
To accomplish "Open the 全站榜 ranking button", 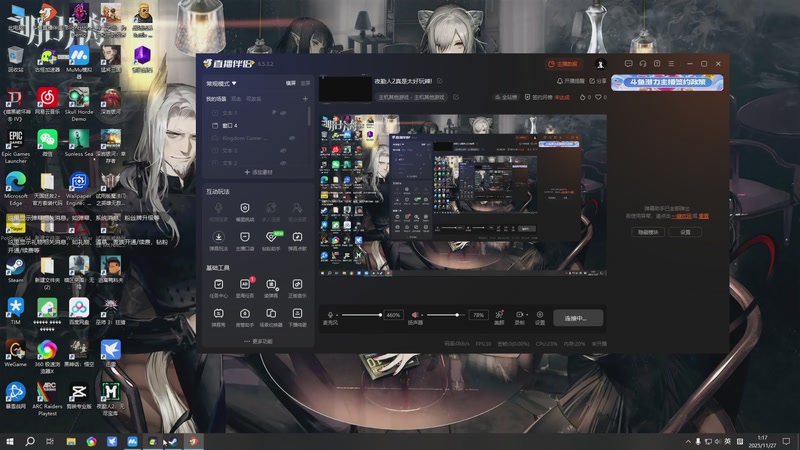I will coord(506,97).
